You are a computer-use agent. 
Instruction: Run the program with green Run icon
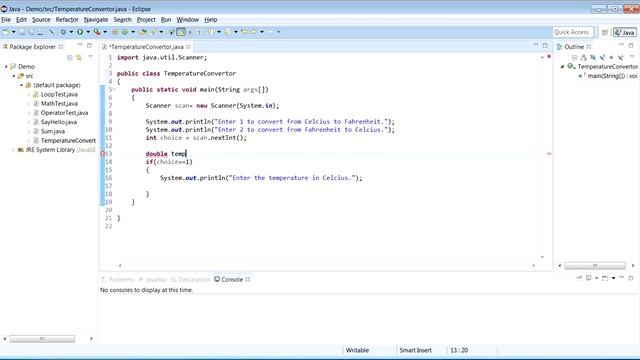point(80,32)
